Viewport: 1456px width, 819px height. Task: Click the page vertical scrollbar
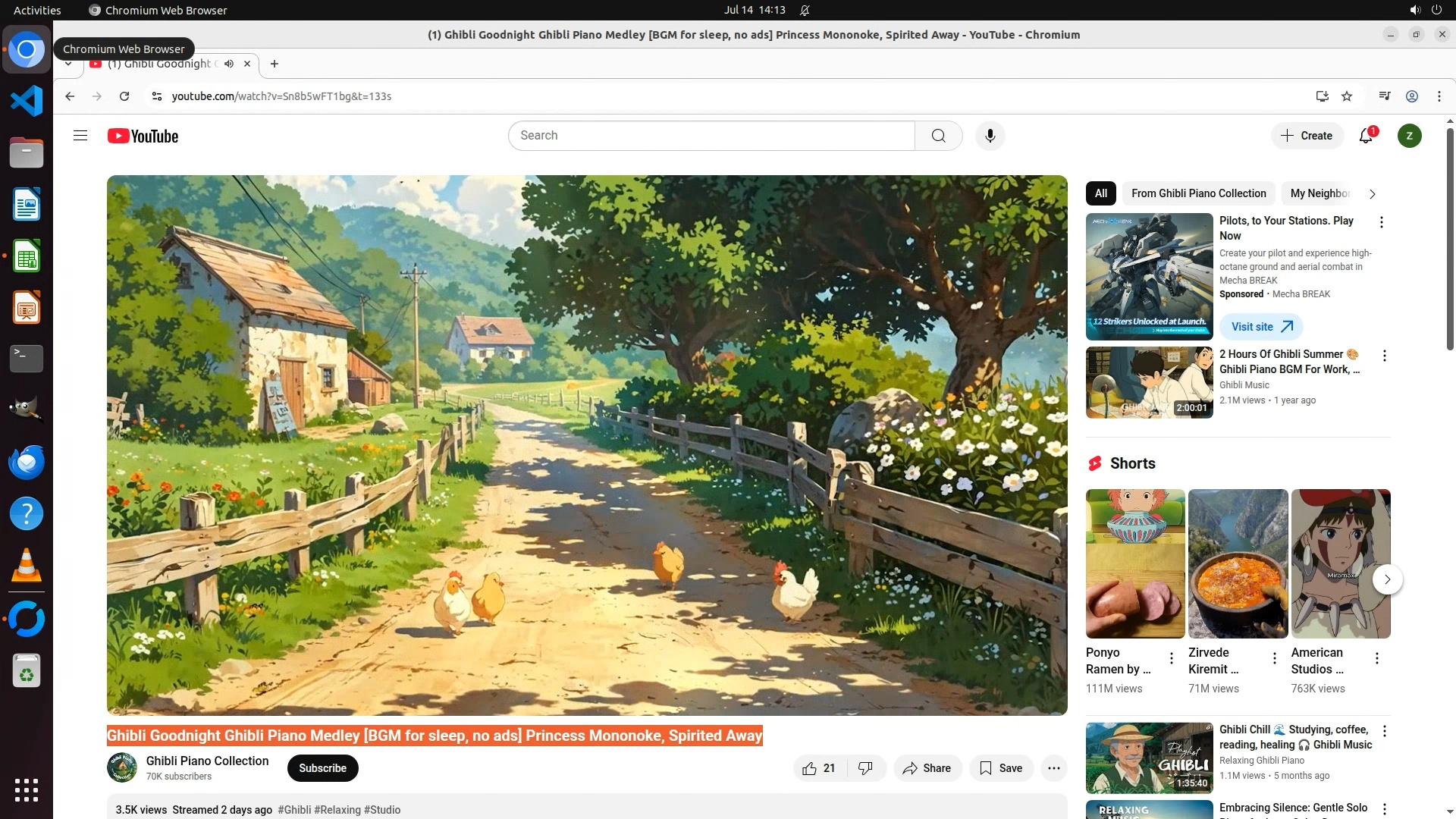1450,238
